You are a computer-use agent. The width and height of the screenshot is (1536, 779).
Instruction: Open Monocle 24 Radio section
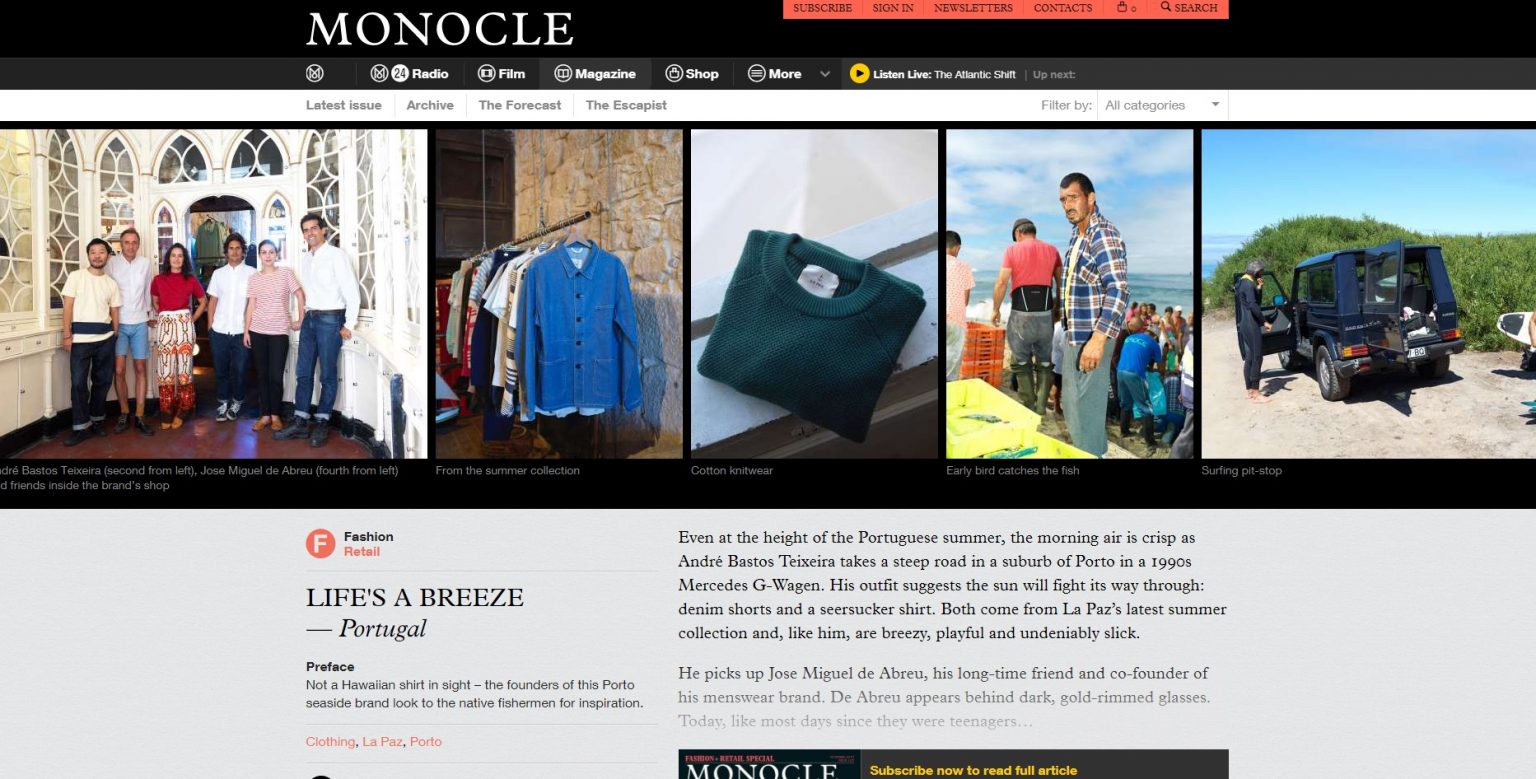(x=409, y=73)
